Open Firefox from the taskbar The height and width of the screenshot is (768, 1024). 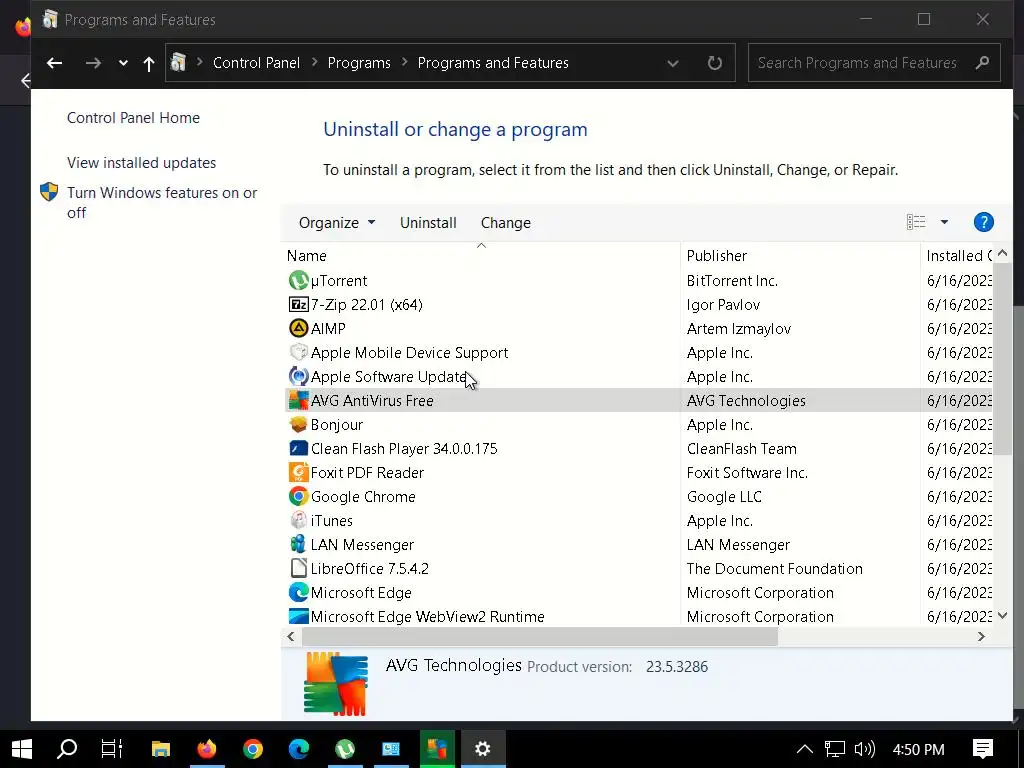point(206,749)
